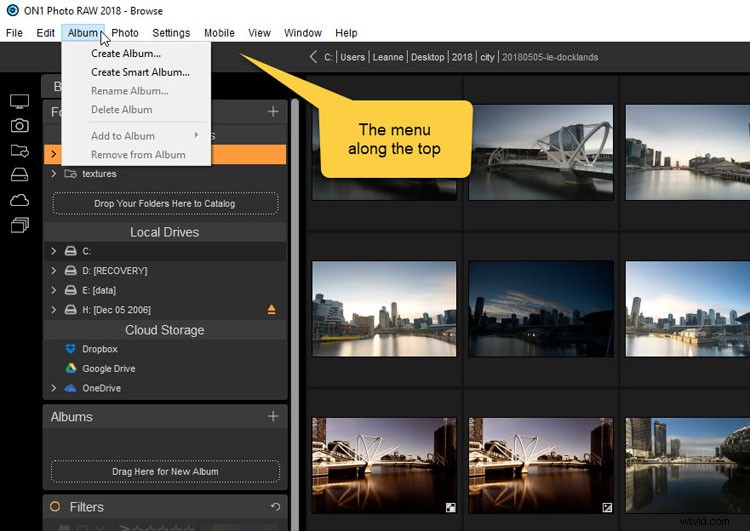Select the skyline thumbnail with yellow barrier
This screenshot has width=750, height=531.
coord(384,309)
